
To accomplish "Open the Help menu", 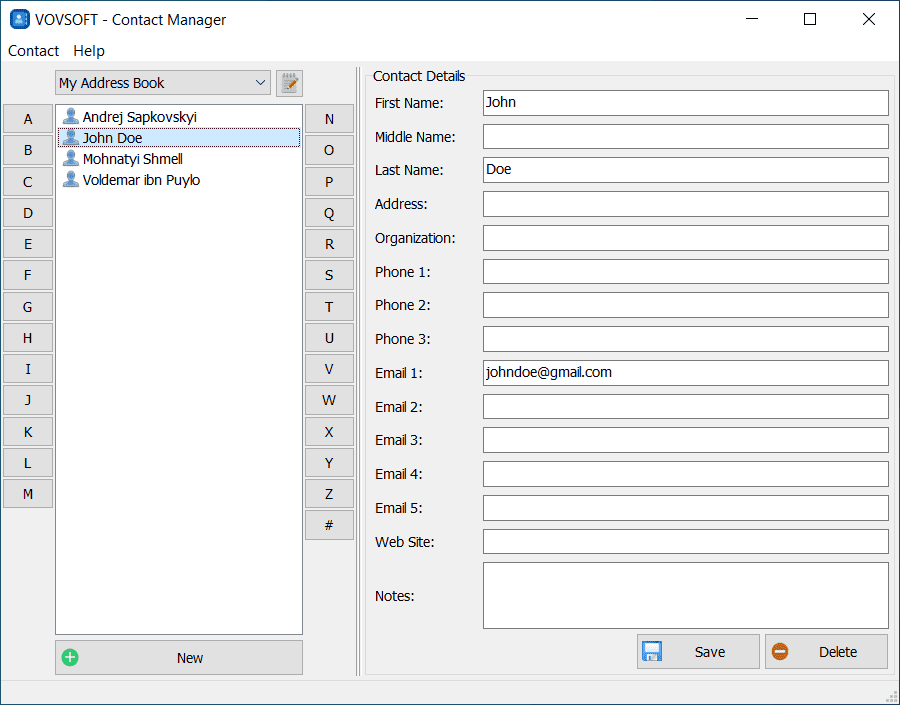I will pos(89,51).
